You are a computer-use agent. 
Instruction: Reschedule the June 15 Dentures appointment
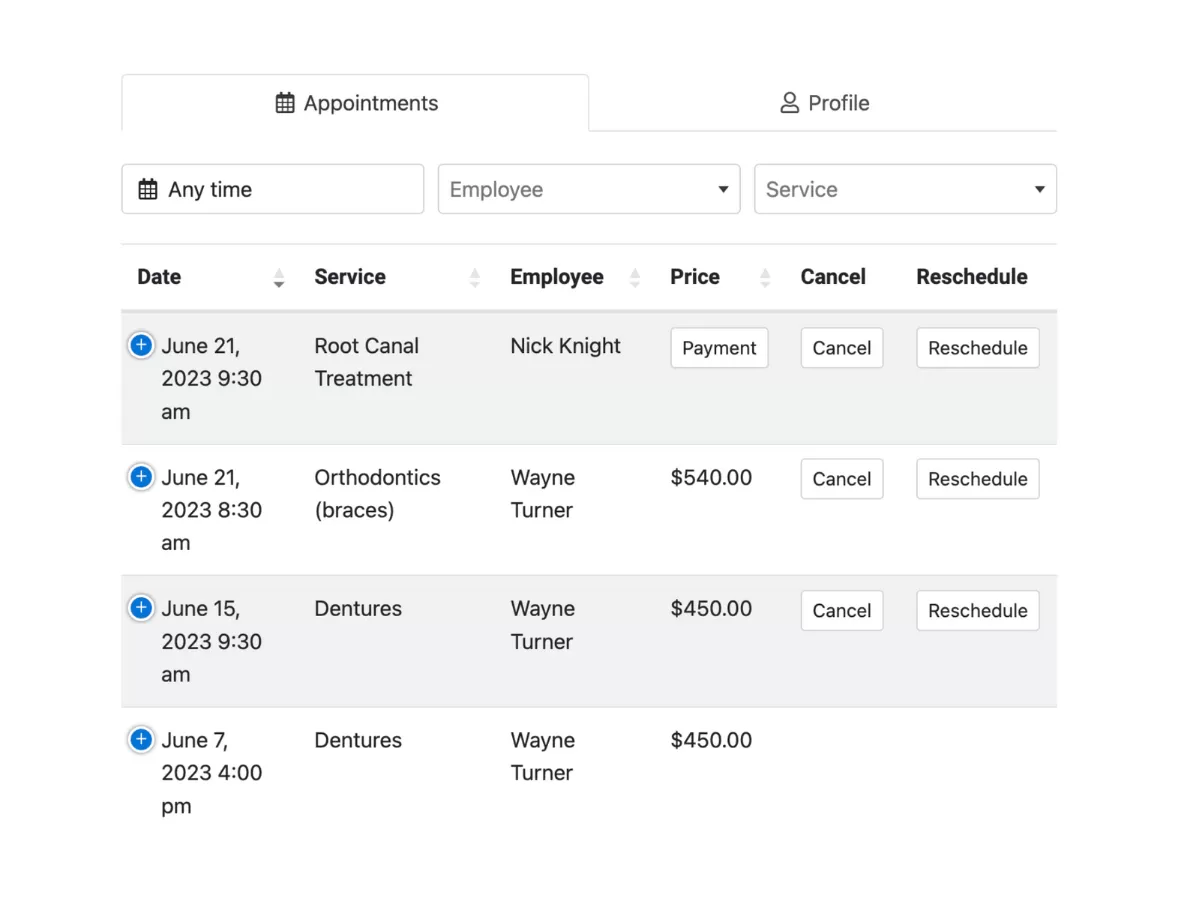pos(977,611)
